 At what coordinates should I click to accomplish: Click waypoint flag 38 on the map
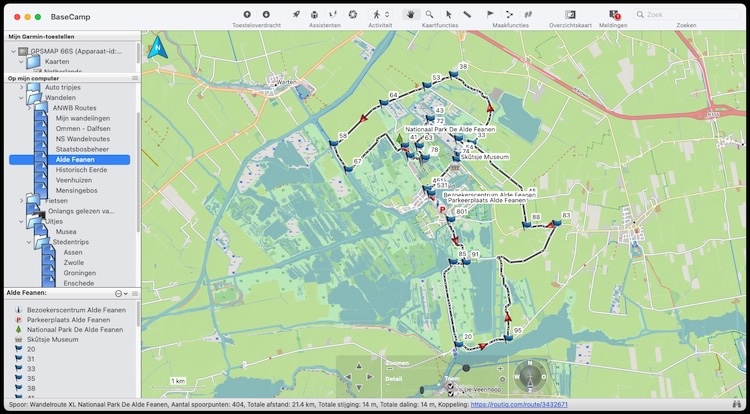pyautogui.click(x=453, y=74)
